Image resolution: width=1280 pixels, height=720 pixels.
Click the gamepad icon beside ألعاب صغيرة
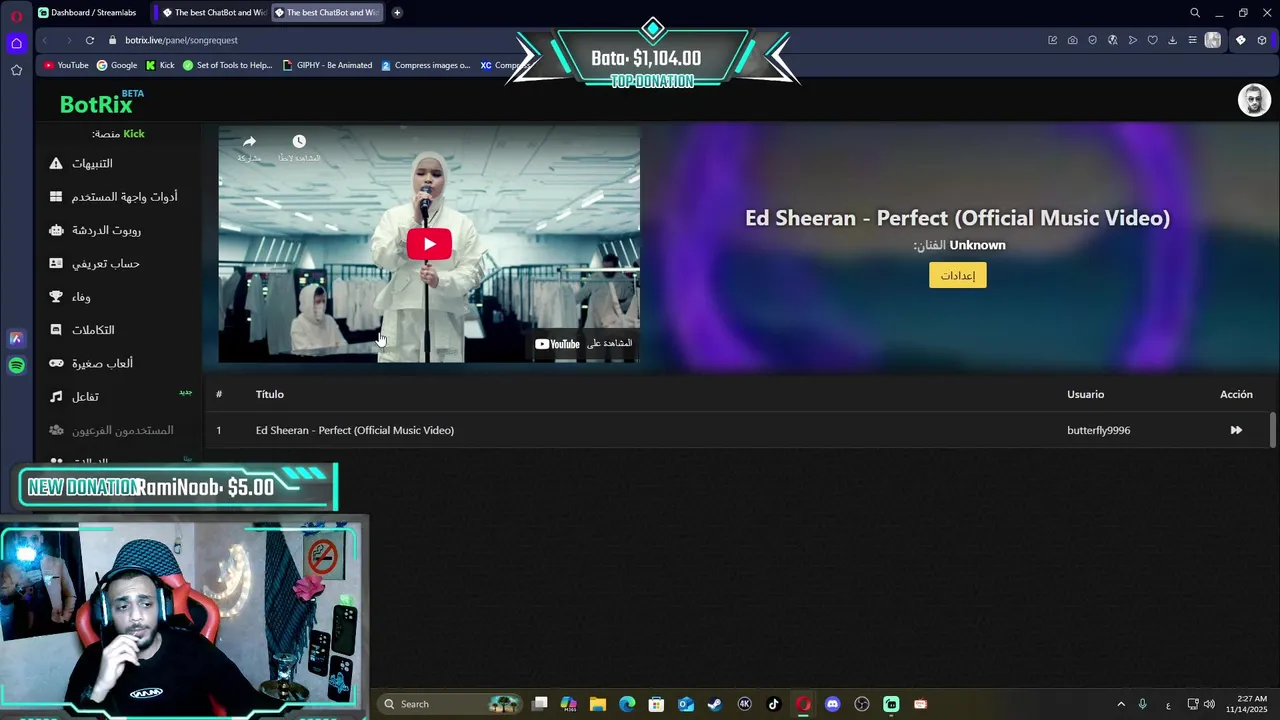click(56, 363)
